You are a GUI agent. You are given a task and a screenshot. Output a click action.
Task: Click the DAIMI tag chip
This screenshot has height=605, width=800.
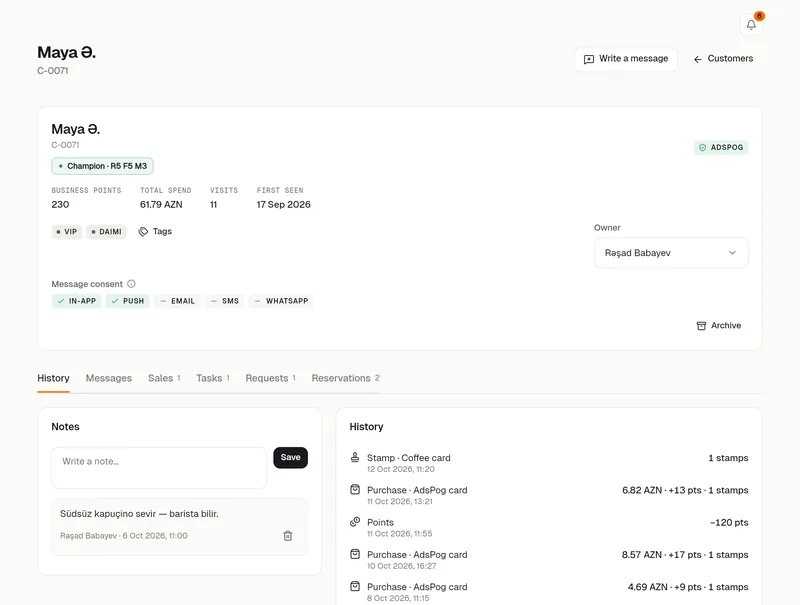(x=106, y=232)
